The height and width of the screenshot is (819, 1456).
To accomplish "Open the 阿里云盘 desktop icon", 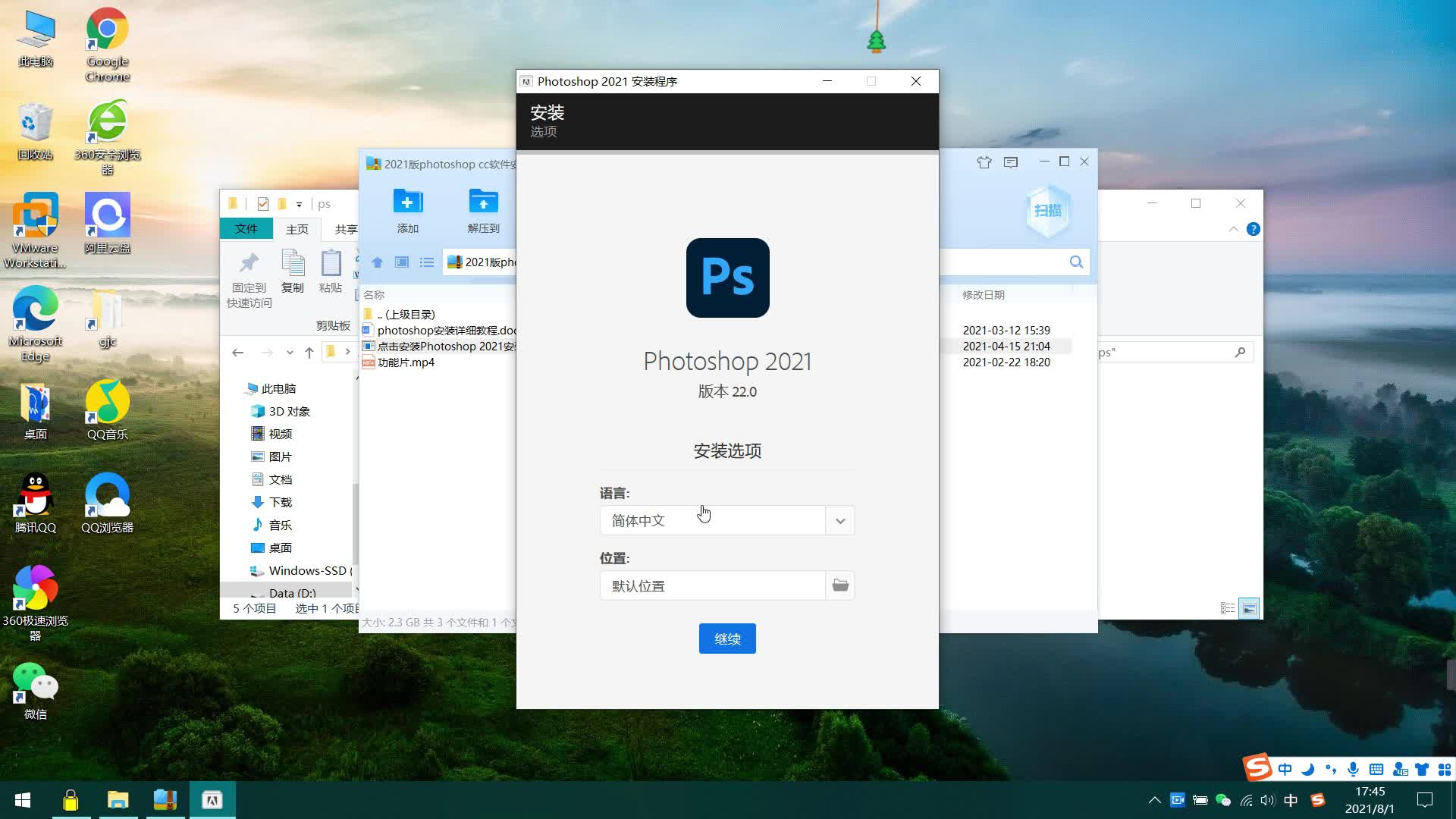I will point(108,223).
